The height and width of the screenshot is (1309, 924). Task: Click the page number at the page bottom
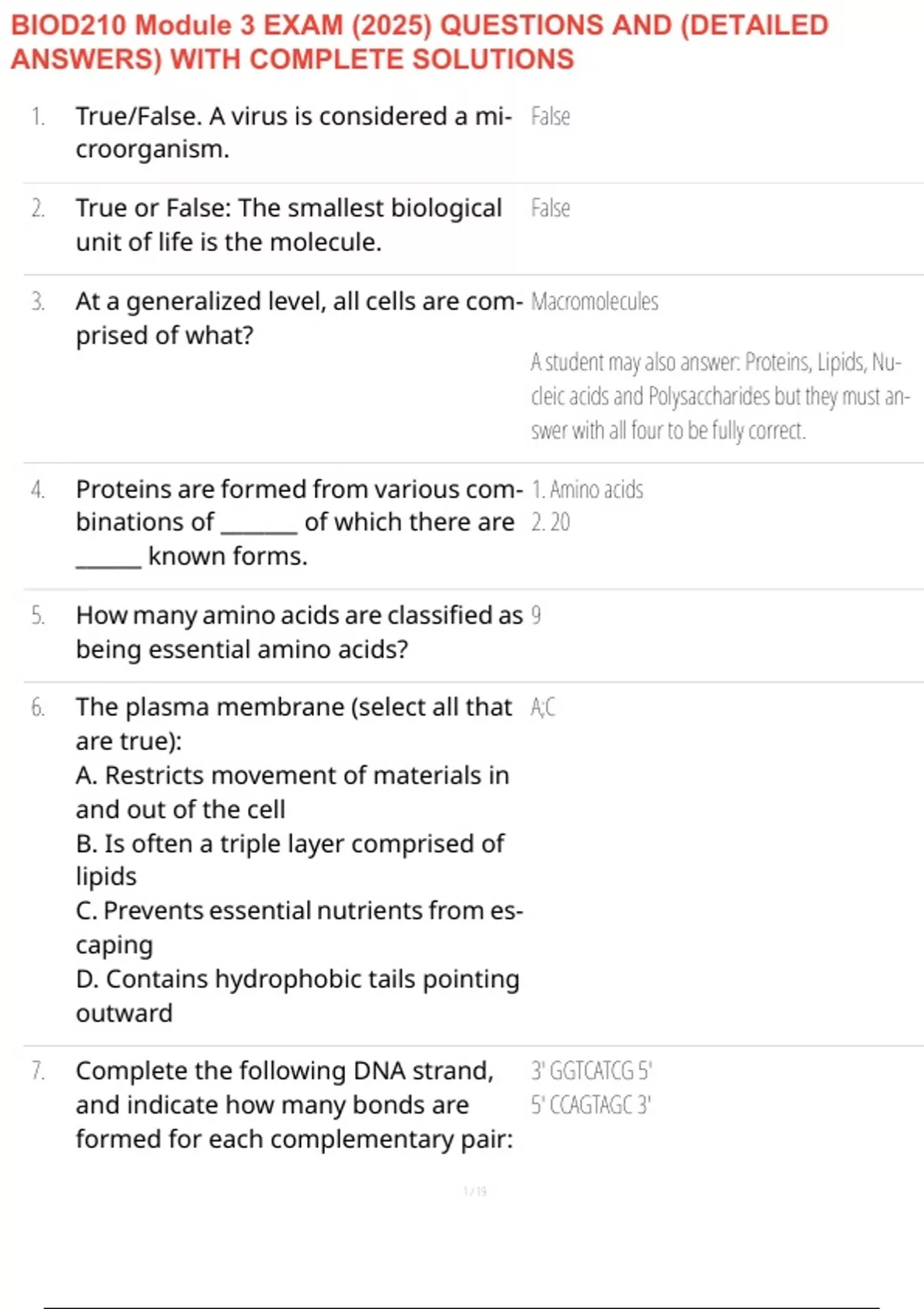(475, 1192)
